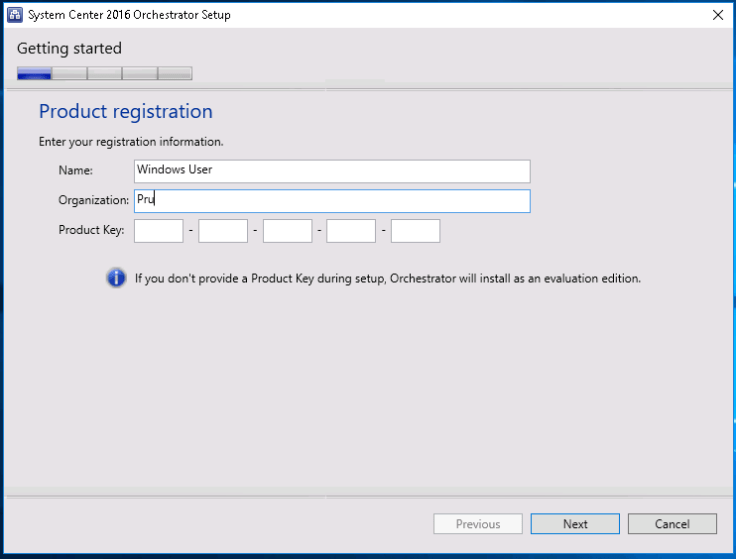The width and height of the screenshot is (736, 559).
Task: Click the third progress step segment
Action: click(x=104, y=73)
